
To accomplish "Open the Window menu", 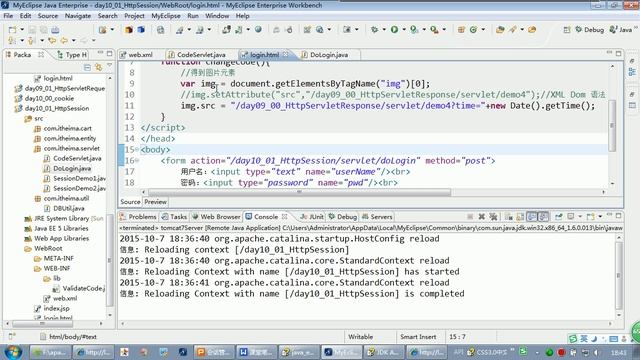I will coord(217,16).
